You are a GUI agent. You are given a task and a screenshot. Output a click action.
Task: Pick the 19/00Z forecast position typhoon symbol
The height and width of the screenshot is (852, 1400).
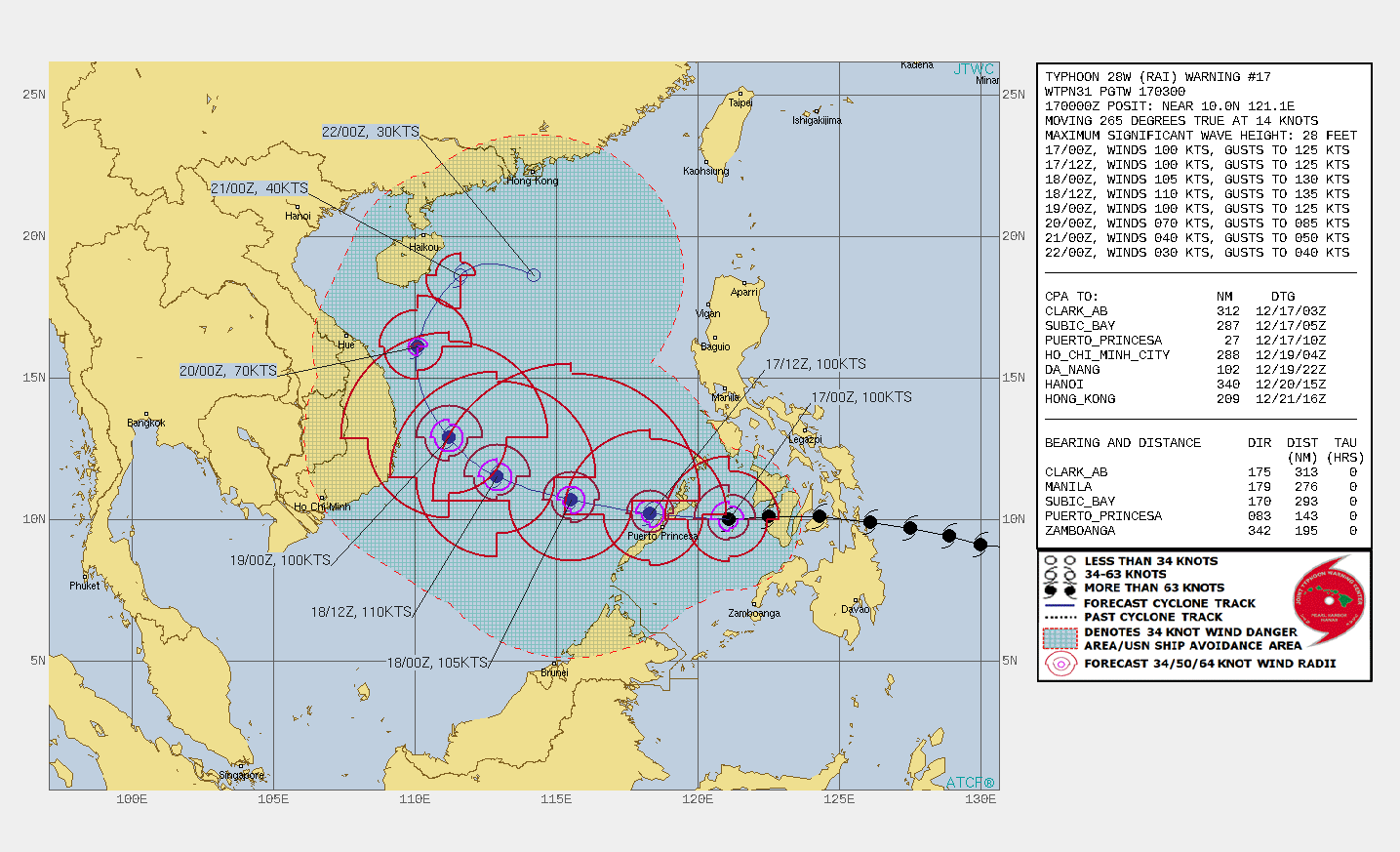[x=449, y=437]
